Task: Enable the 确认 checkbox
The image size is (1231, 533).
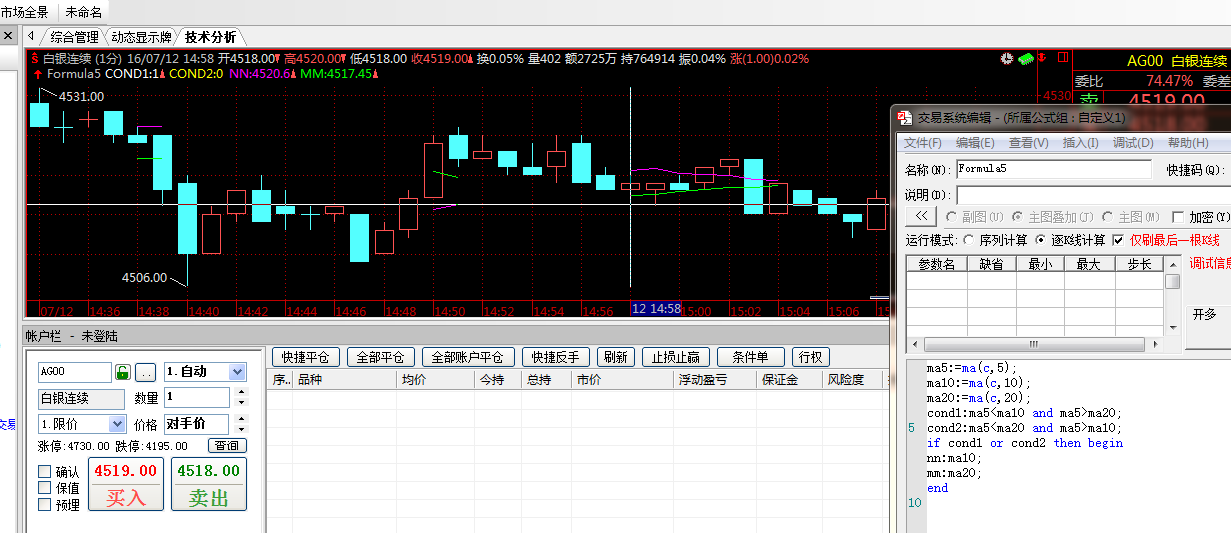Action: (45, 472)
